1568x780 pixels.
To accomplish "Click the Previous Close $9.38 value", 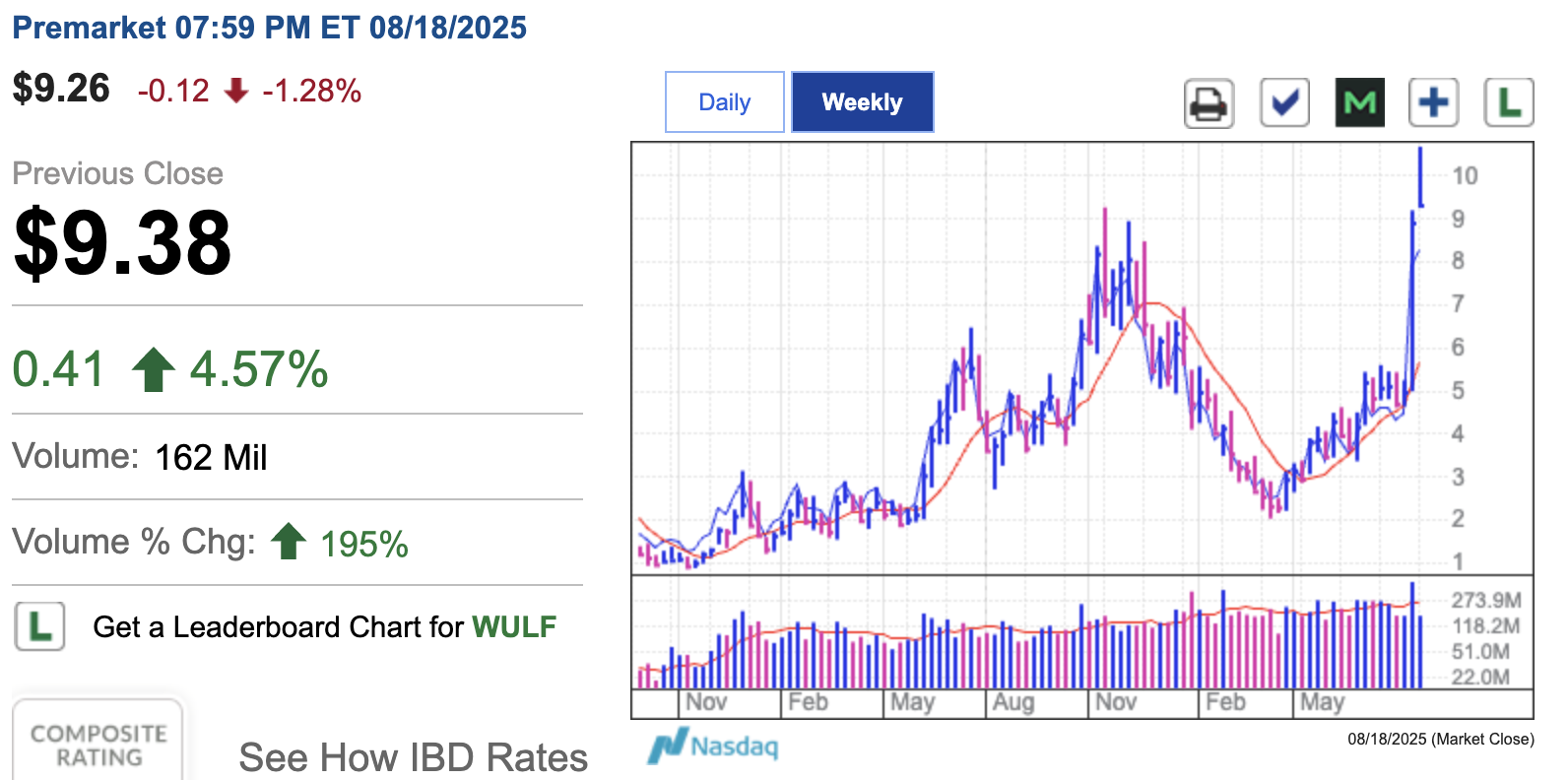I will (122, 242).
